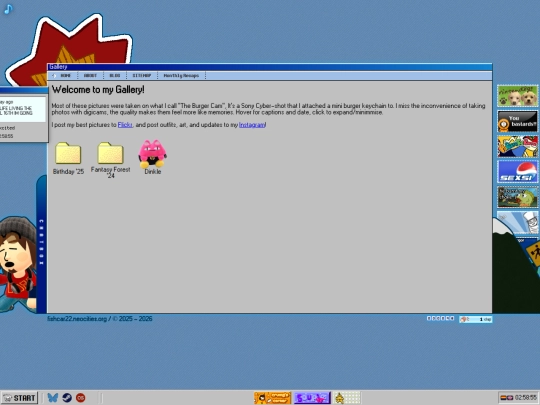Click the yellow character taskbar badge
This screenshot has width=540, height=405.
[x=347, y=398]
